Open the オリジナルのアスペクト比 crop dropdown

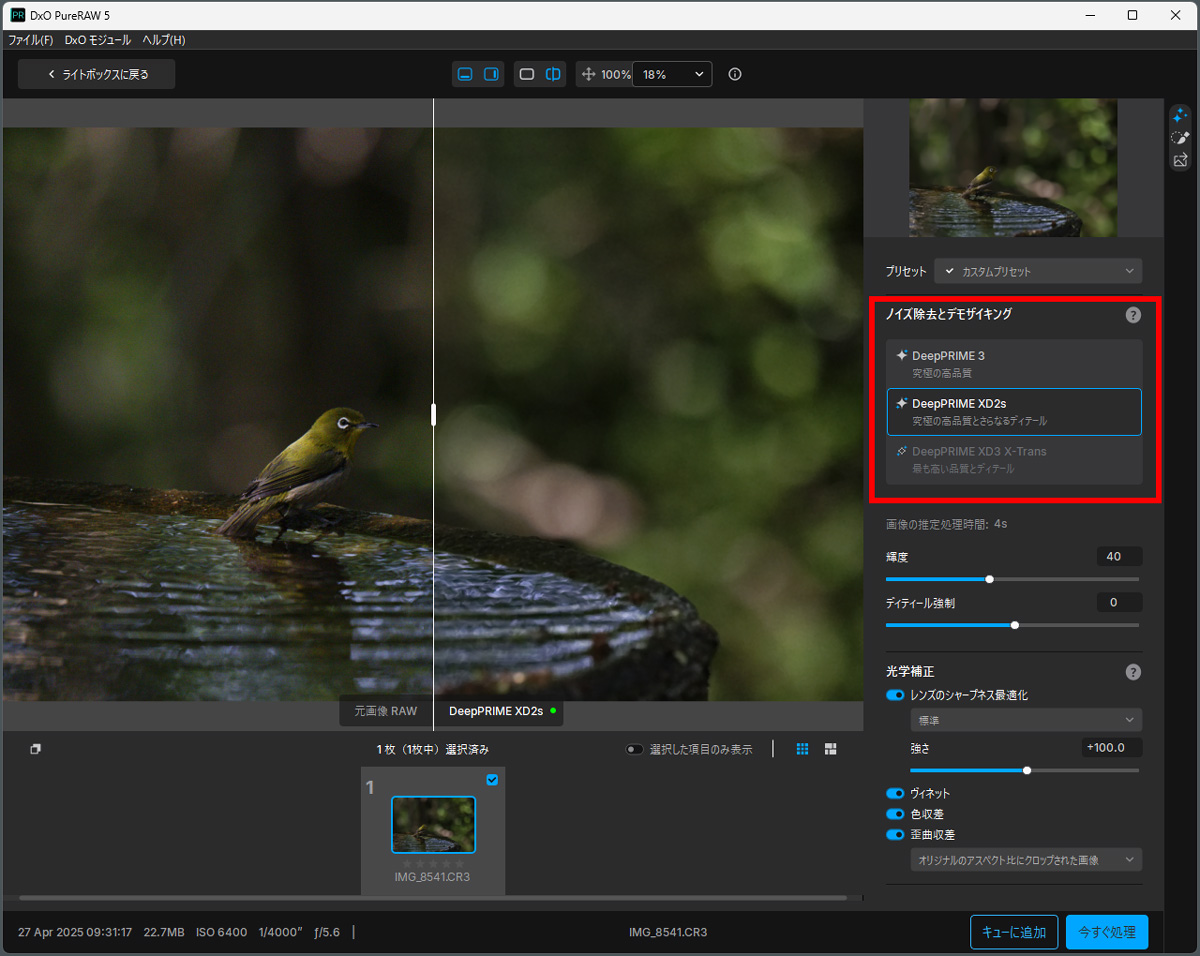point(1026,860)
